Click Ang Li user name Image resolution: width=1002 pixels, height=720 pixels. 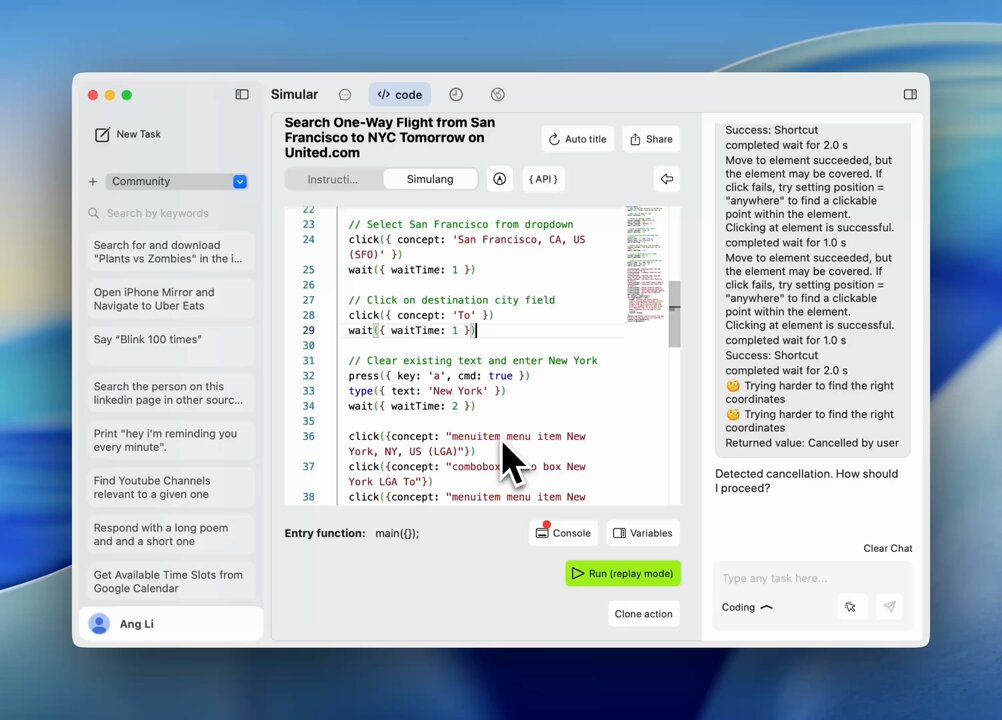[137, 624]
